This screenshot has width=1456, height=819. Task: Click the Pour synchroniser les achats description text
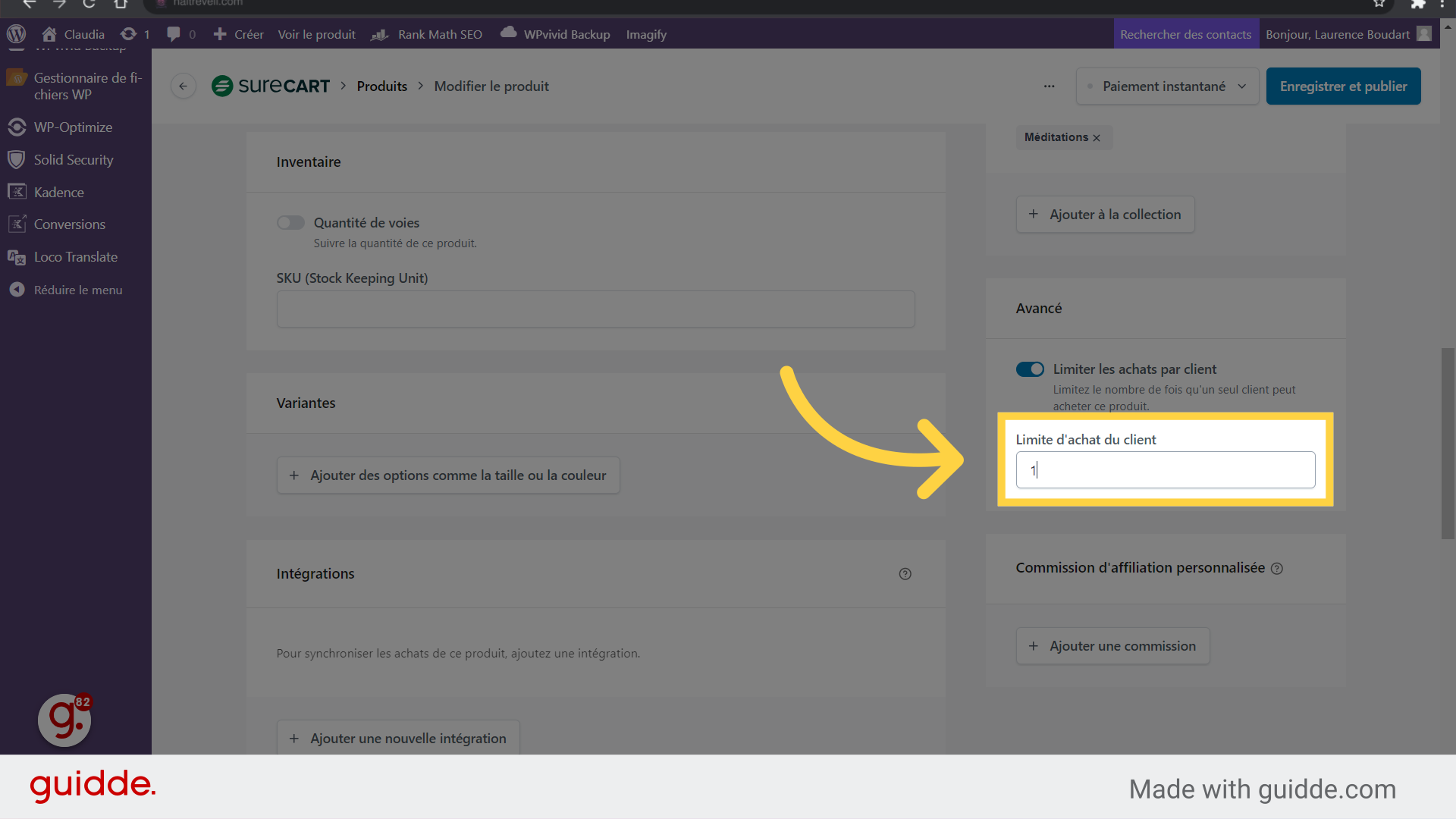click(x=458, y=653)
